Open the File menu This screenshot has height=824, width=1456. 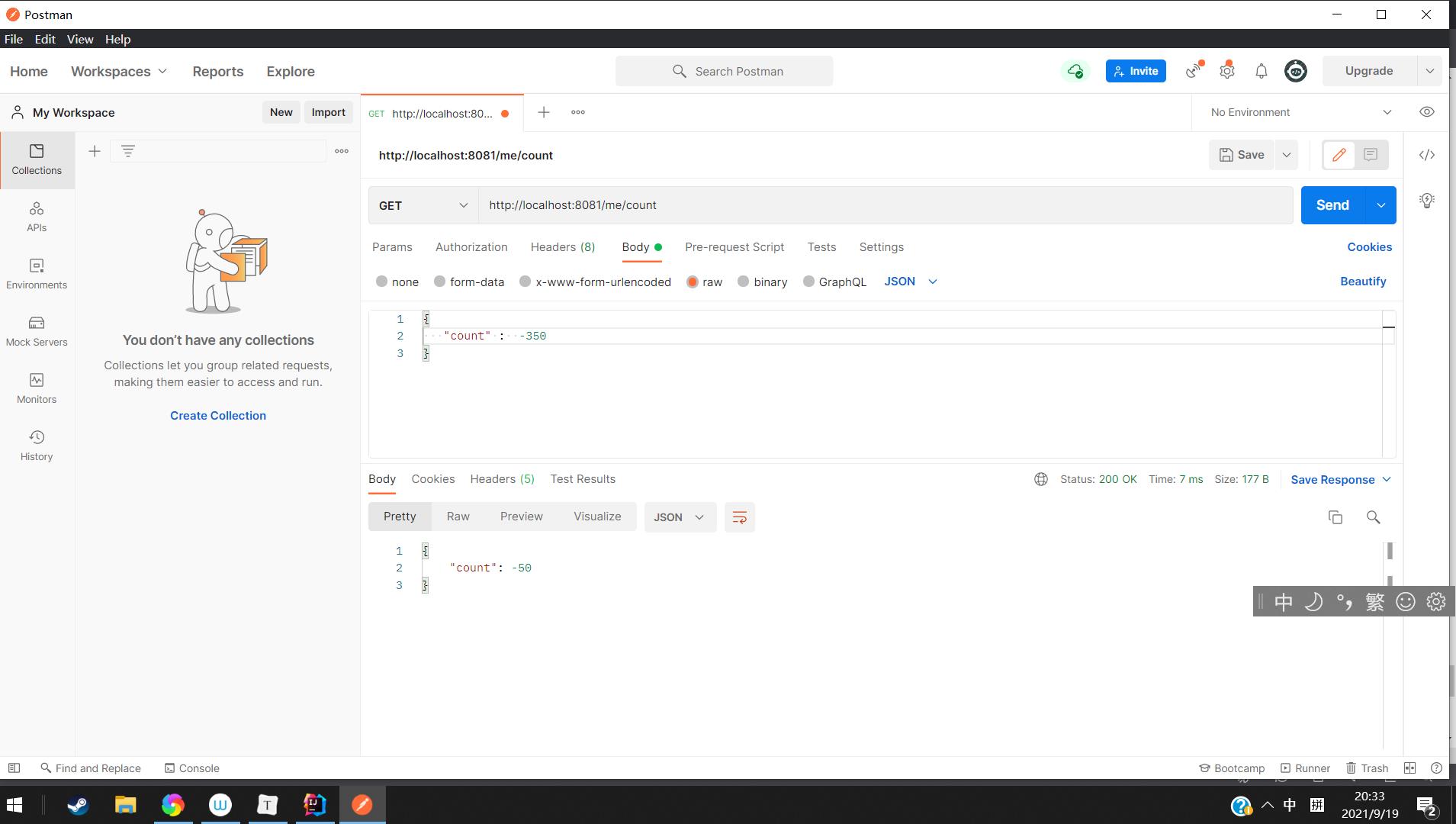click(14, 39)
